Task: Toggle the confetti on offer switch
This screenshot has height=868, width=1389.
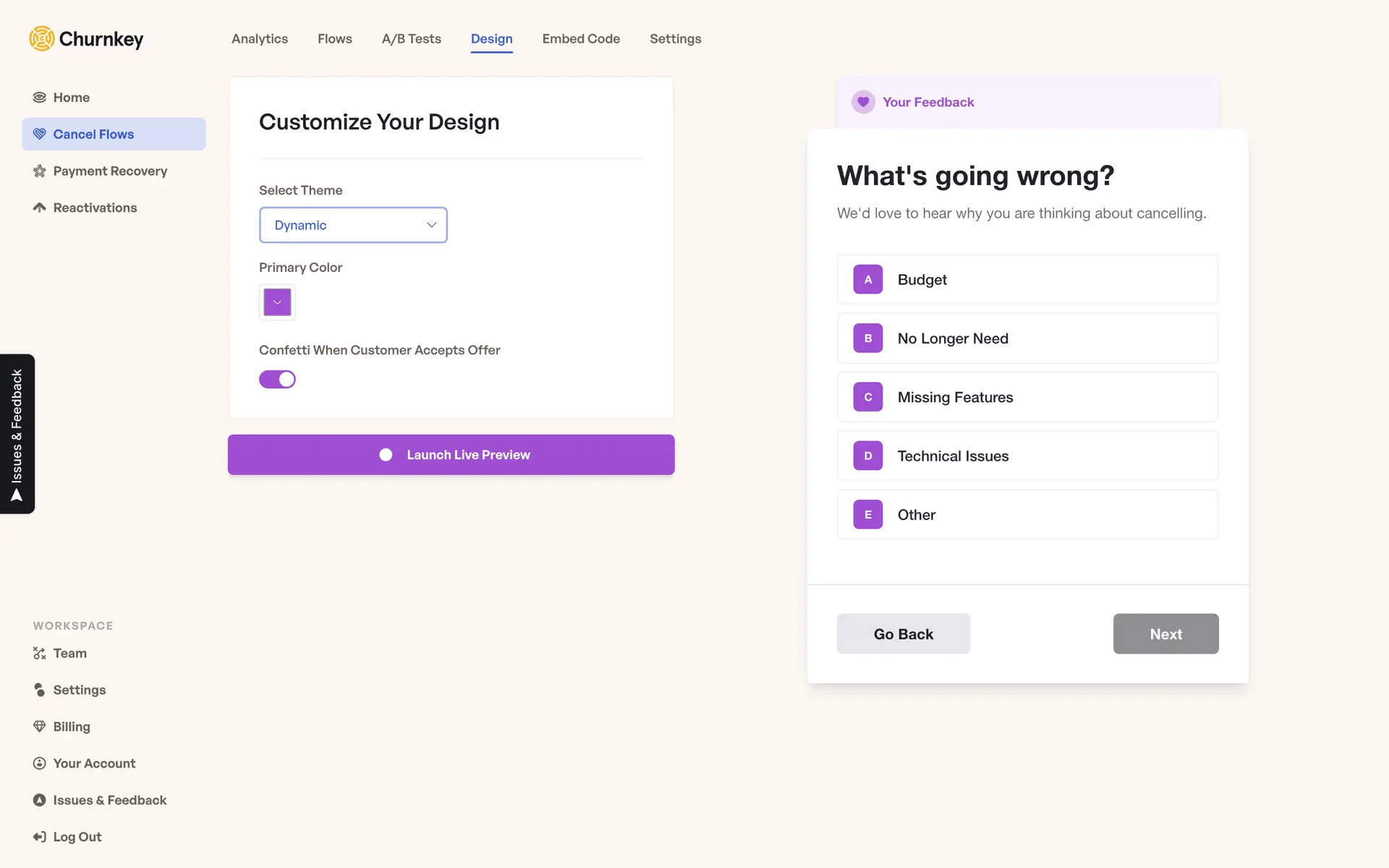Action: [278, 379]
